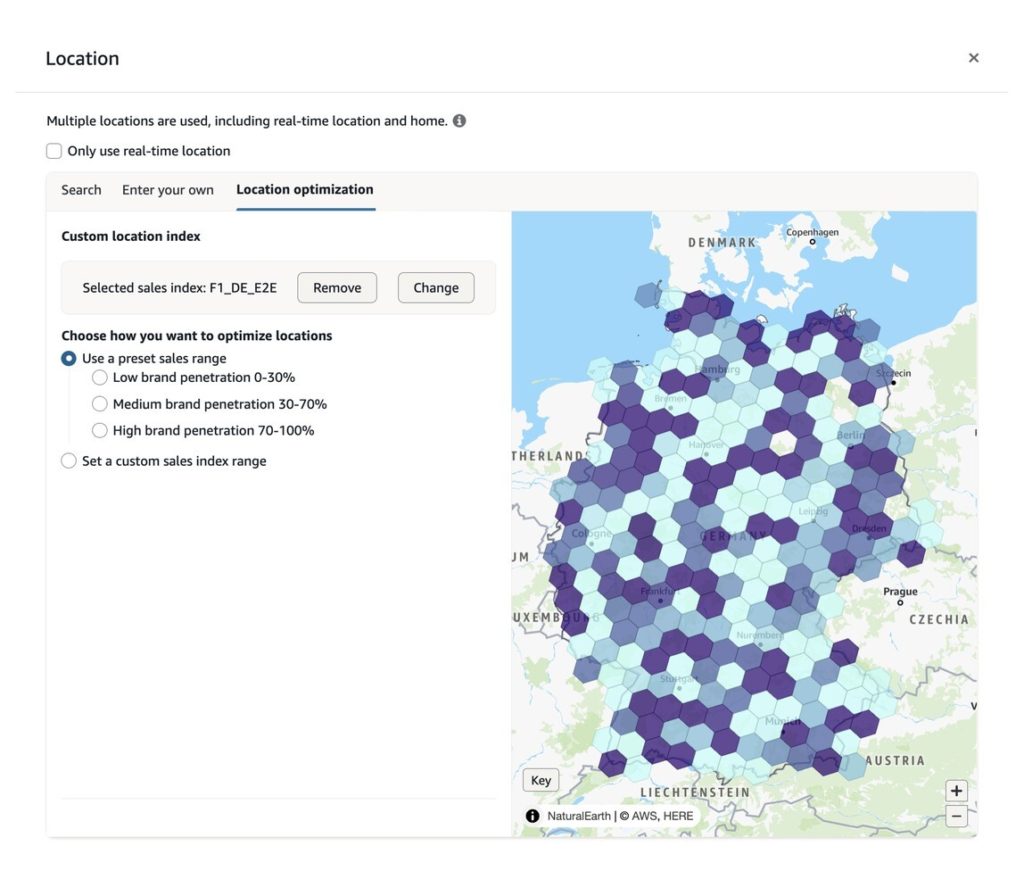Click the AUSTRIA country label

895,761
